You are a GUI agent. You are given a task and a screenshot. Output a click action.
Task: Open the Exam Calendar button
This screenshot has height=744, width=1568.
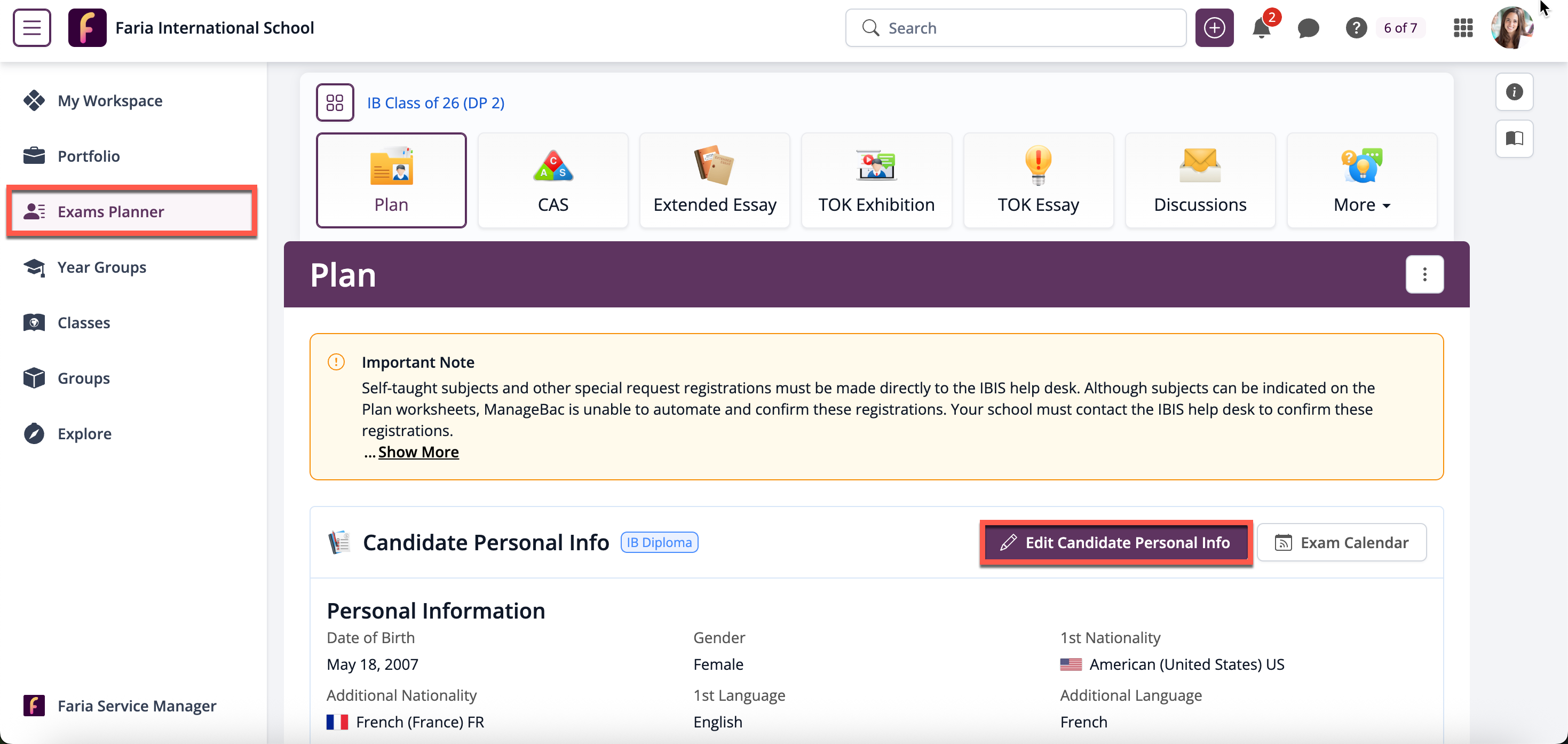coord(1342,542)
